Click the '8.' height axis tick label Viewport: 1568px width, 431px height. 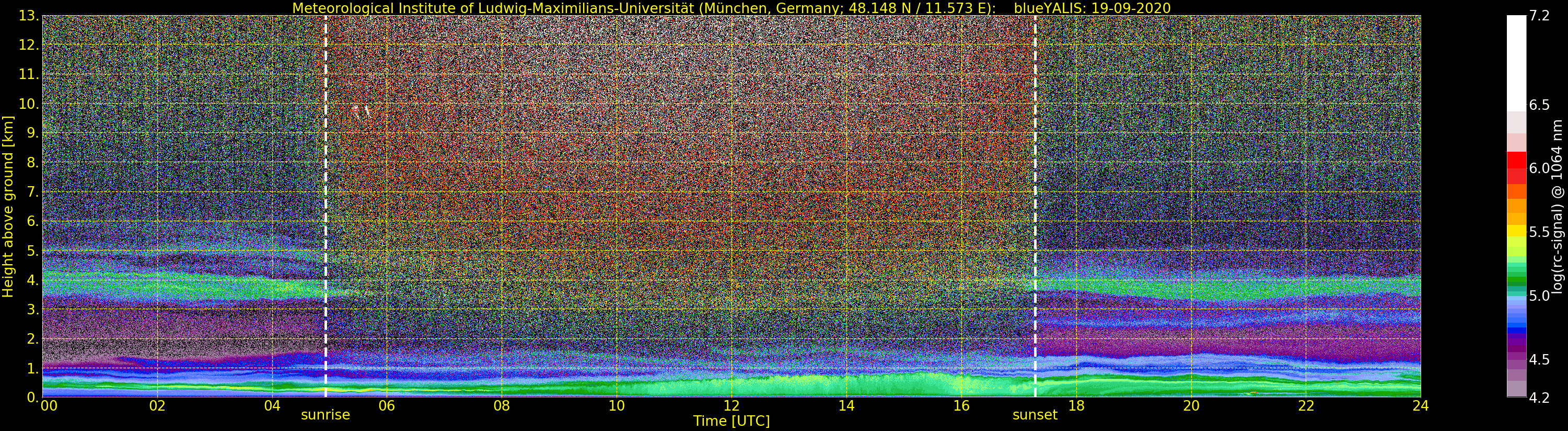pyautogui.click(x=33, y=163)
